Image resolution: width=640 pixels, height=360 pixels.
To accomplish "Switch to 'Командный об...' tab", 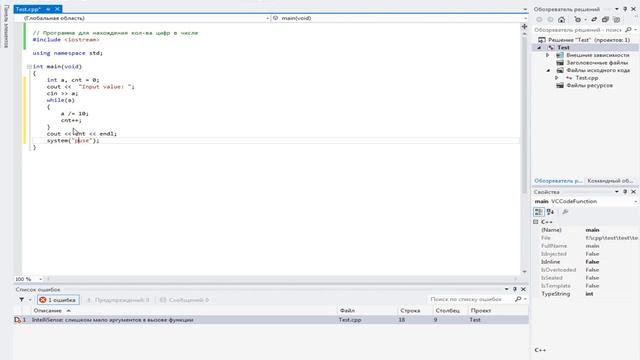I will click(x=610, y=180).
